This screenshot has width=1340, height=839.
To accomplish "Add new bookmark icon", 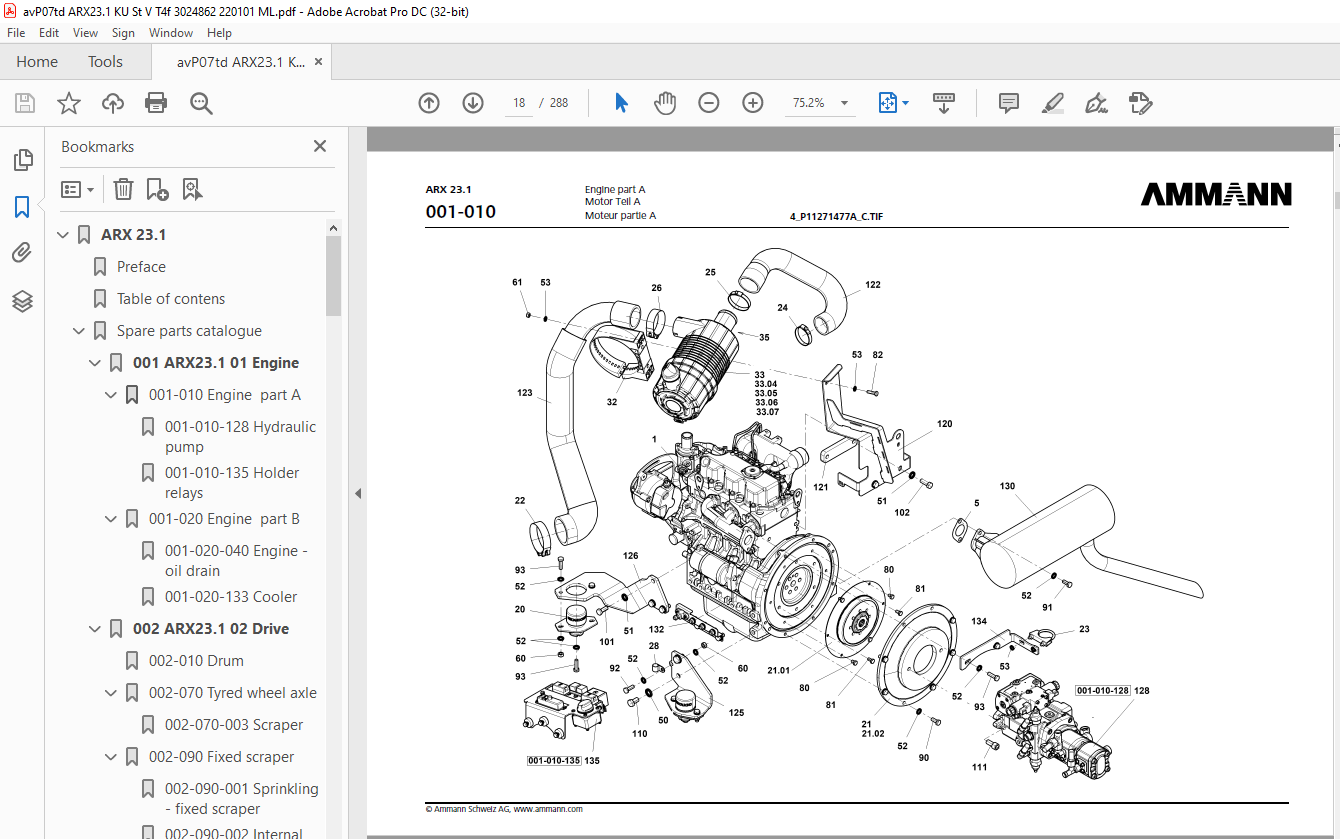I will click(x=157, y=189).
